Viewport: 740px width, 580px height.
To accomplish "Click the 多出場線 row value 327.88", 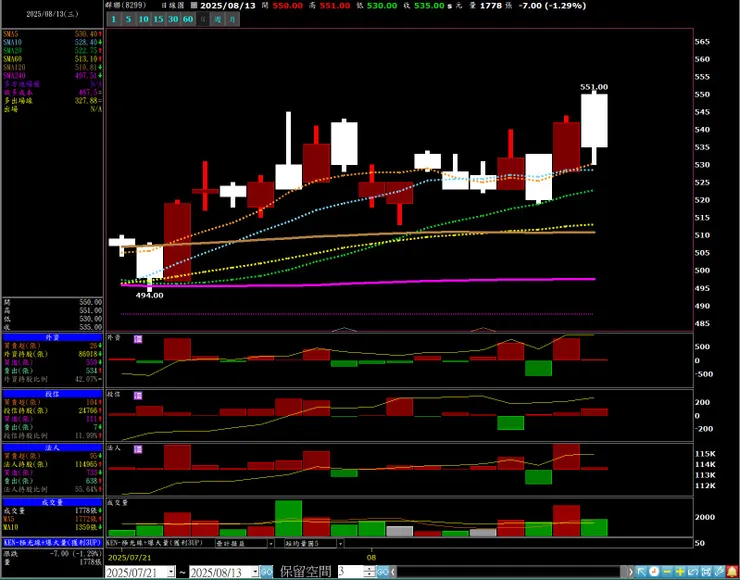I will click(x=87, y=101).
